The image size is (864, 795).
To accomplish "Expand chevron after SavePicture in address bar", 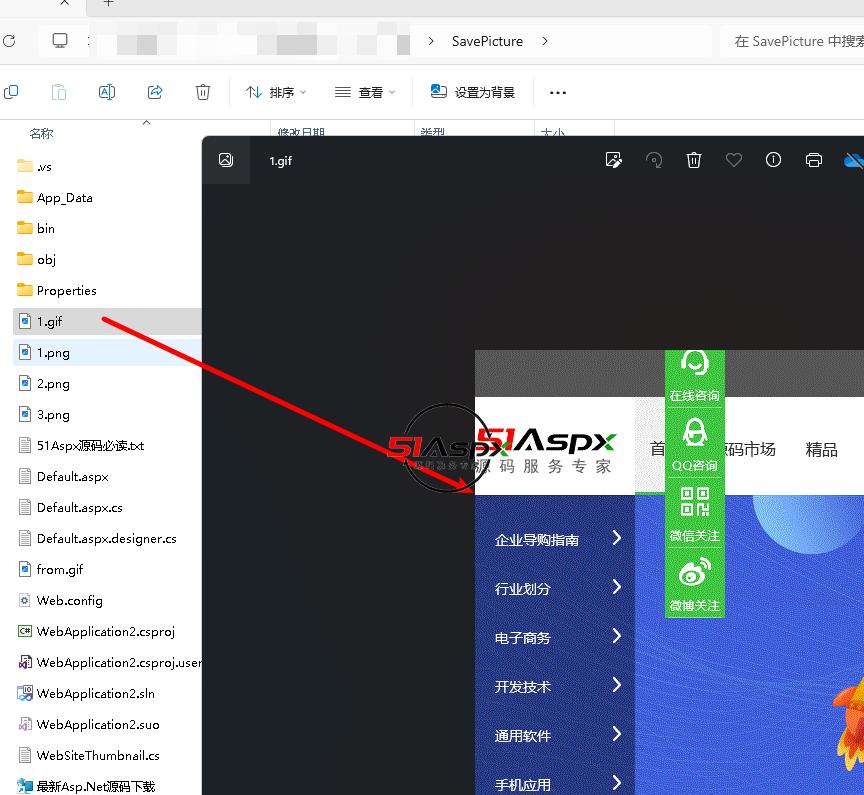I will (545, 41).
